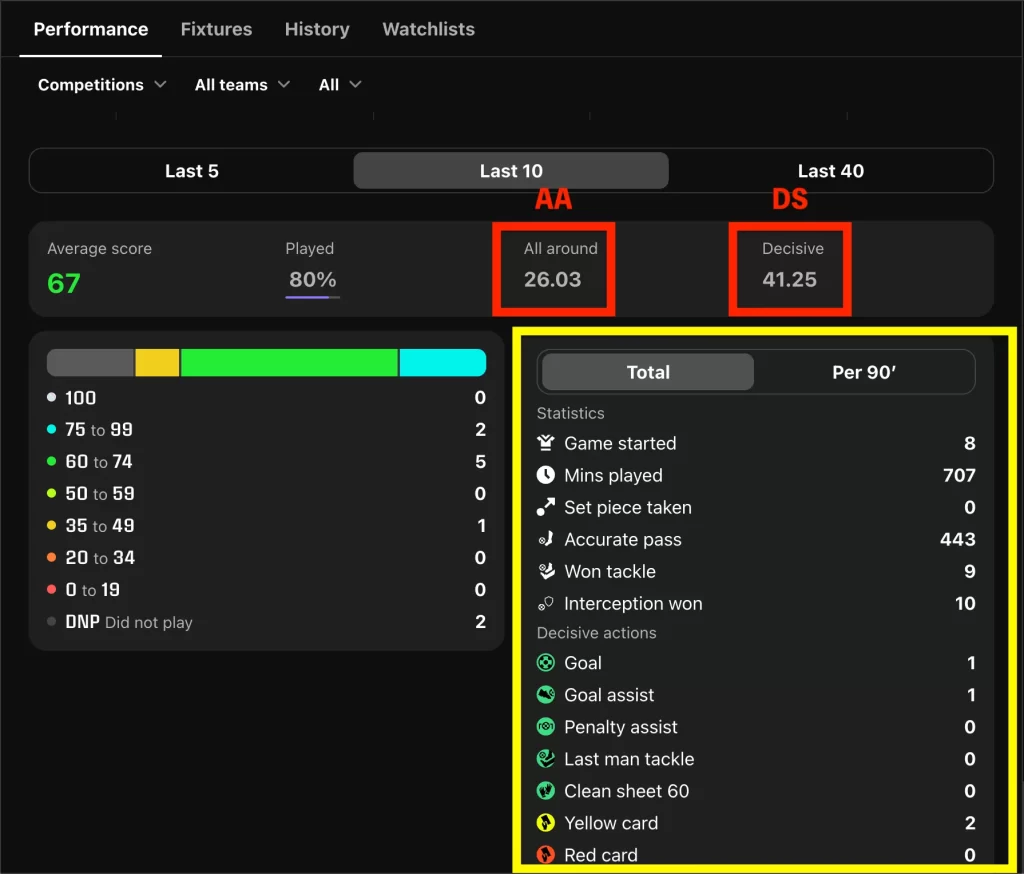This screenshot has height=874, width=1024.
Task: Switch stats view to Per 90'
Action: pos(863,372)
